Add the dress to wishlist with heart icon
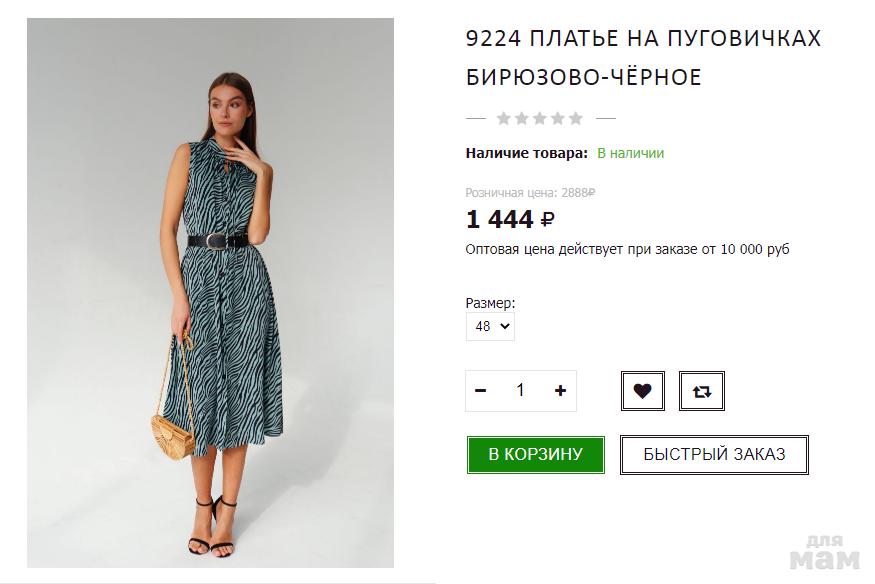This screenshot has width=875, height=584. [x=642, y=391]
